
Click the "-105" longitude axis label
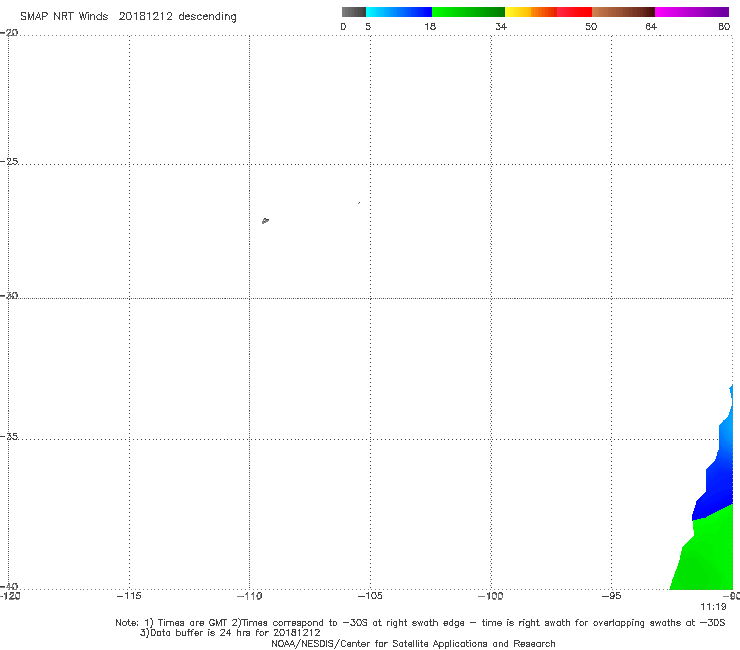(x=370, y=596)
